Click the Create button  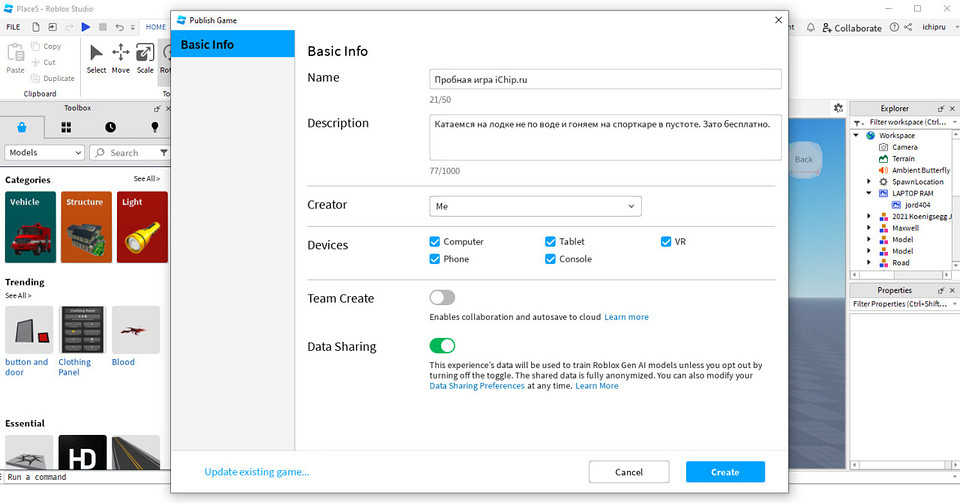725,472
